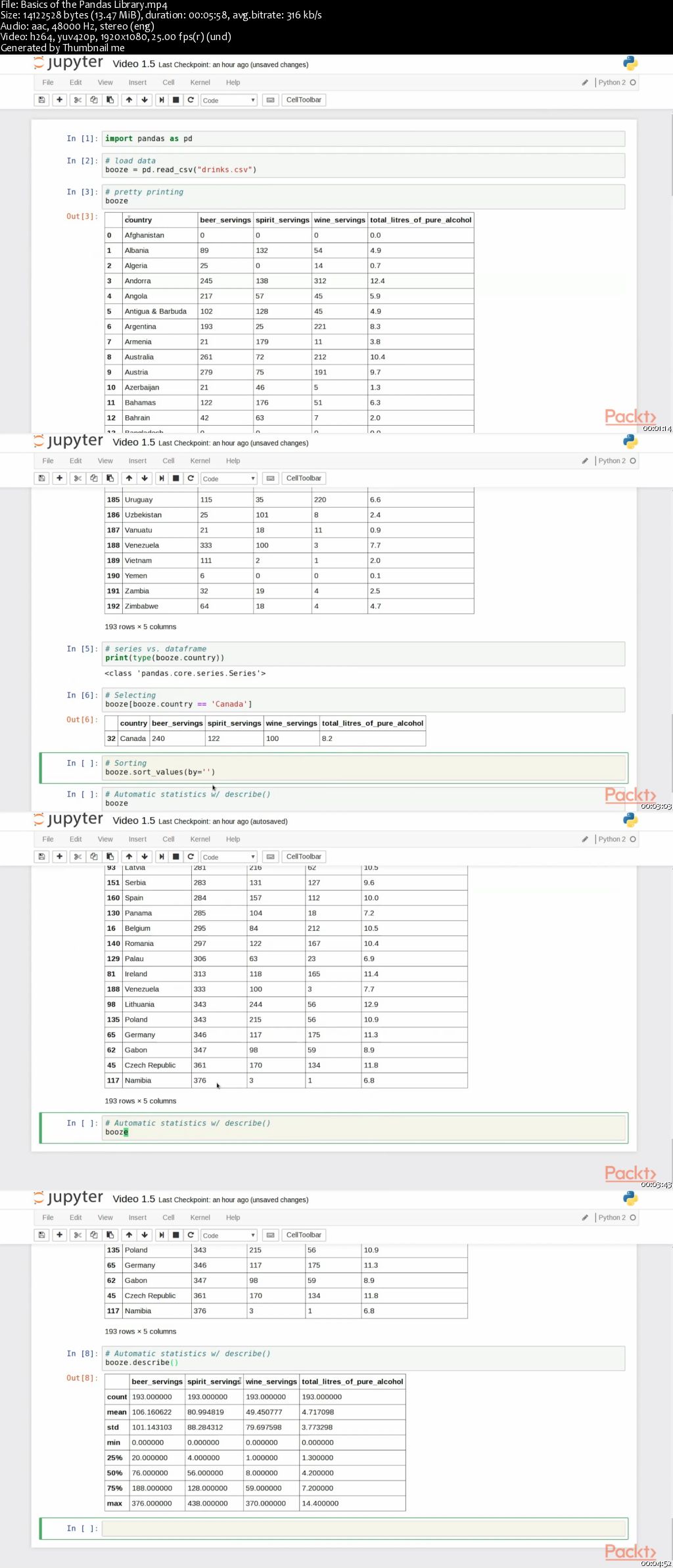Click the scissors cut icon in the 00:03:43 frame
Image resolution: width=673 pixels, height=1568 pixels.
pos(78,857)
